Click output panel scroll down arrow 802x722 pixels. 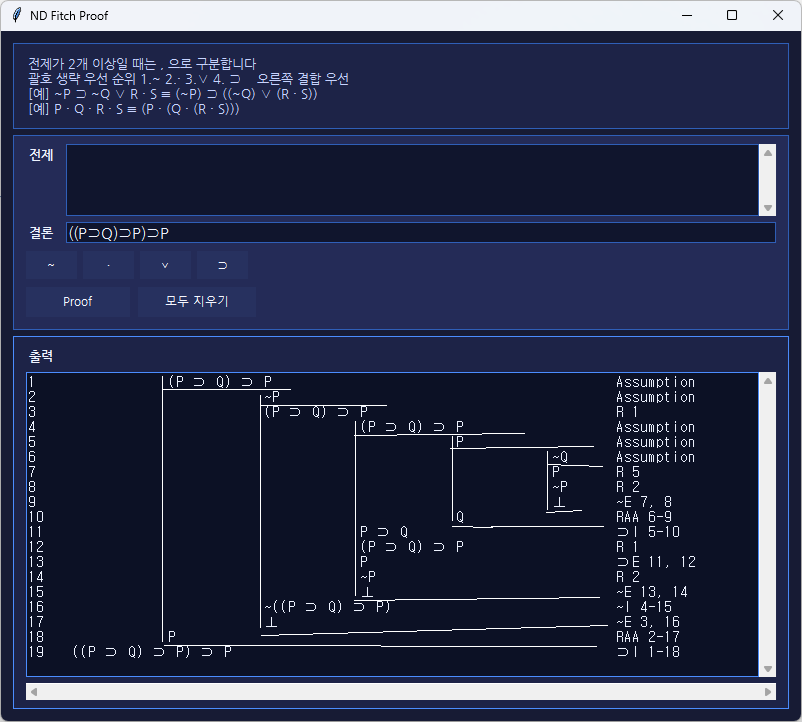click(768, 669)
